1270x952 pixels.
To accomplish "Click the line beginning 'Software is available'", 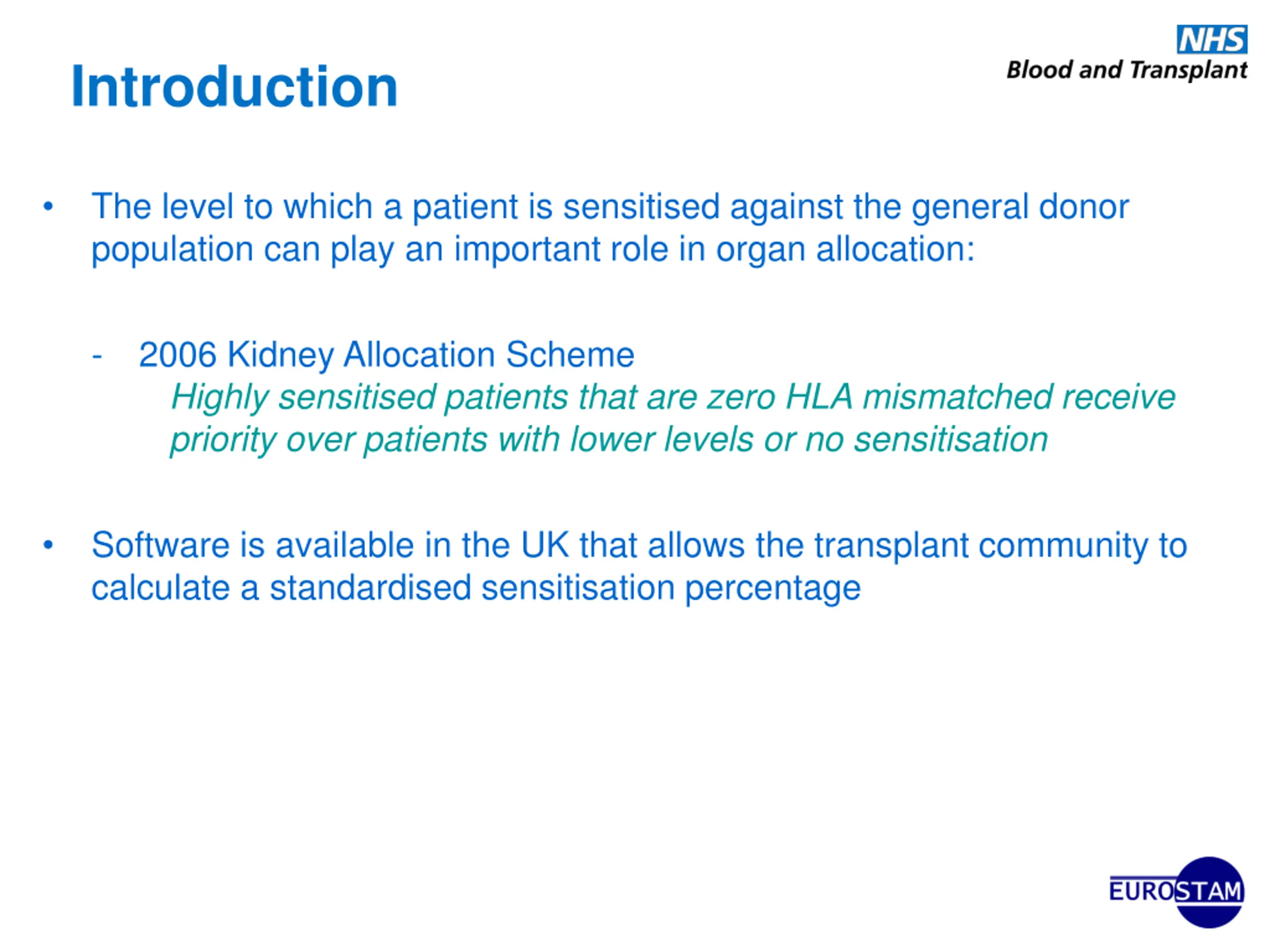I will click(x=639, y=546).
